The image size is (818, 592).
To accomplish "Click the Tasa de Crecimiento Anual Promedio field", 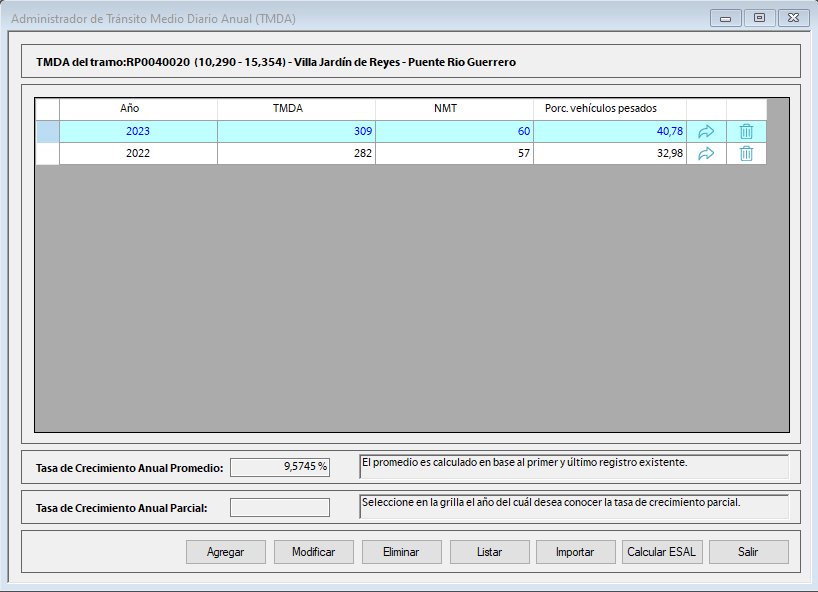I will pyautogui.click(x=280, y=467).
